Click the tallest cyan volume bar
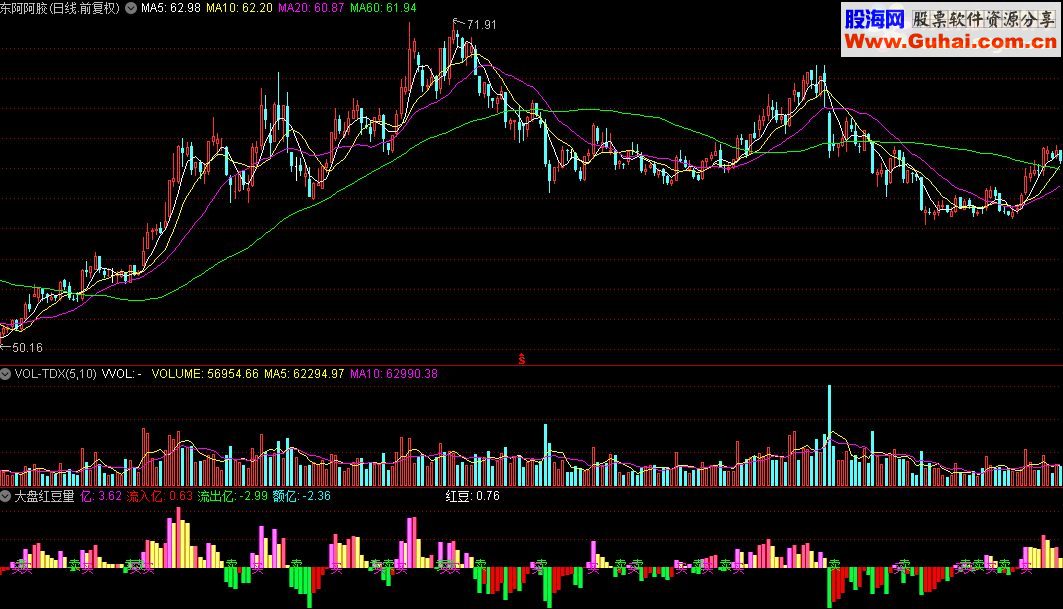Screen dimensions: 1063x609 tap(829, 435)
